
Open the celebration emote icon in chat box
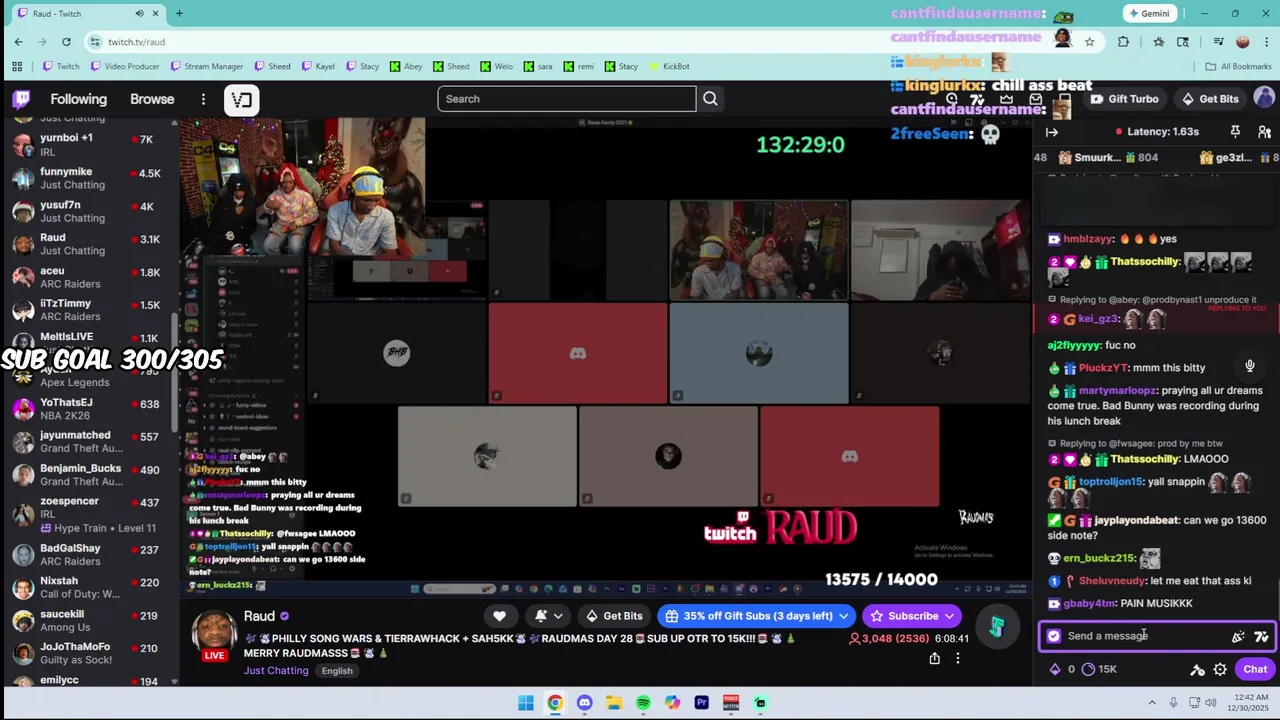[1238, 636]
